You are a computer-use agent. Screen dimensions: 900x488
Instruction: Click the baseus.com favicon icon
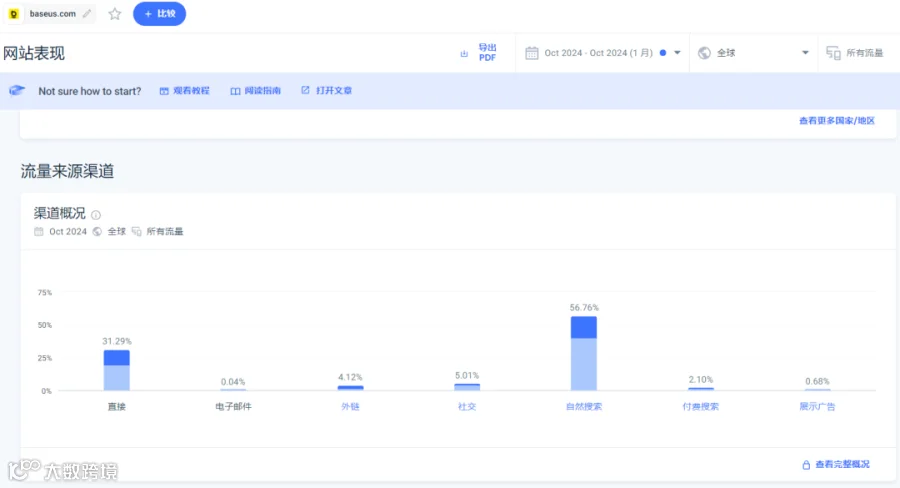(x=14, y=14)
